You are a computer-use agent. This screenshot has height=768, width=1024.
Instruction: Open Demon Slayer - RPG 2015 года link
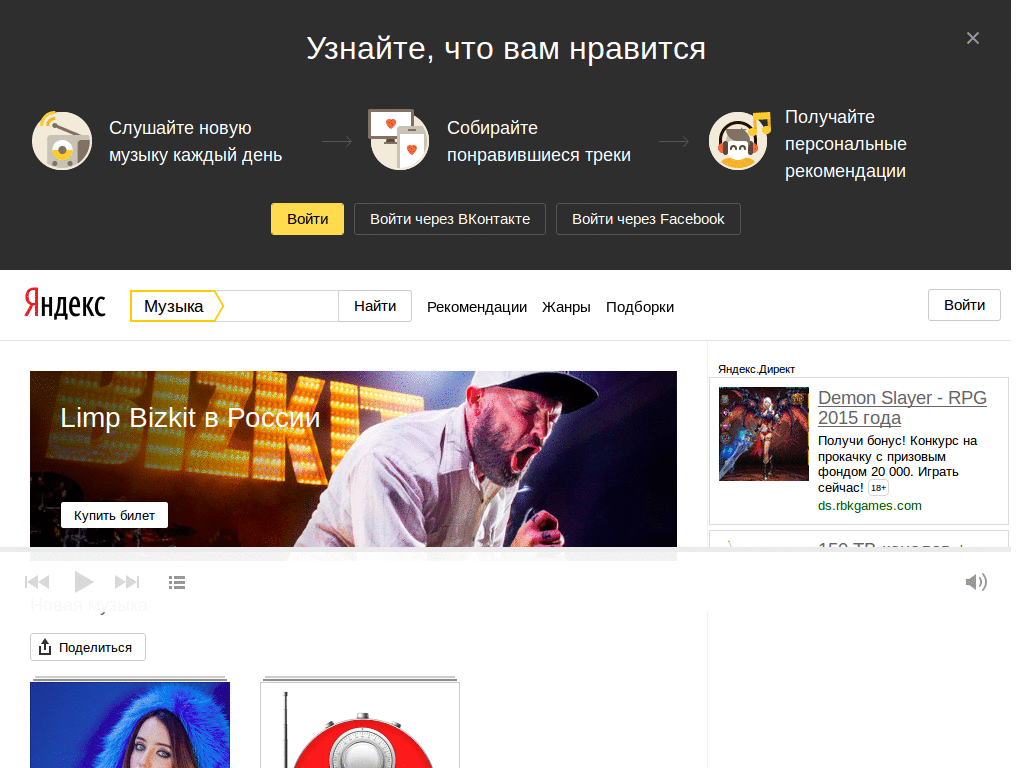902,408
